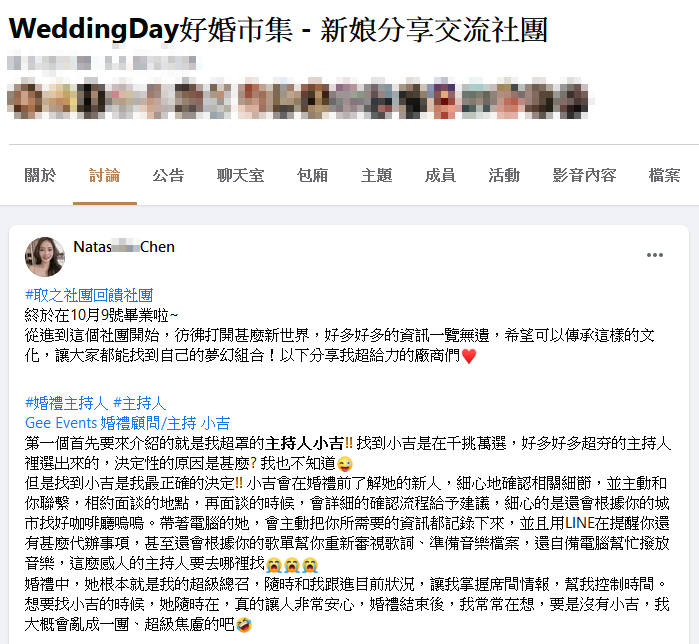
Task: Open the Natas Chen author name link
Action: tap(124, 247)
